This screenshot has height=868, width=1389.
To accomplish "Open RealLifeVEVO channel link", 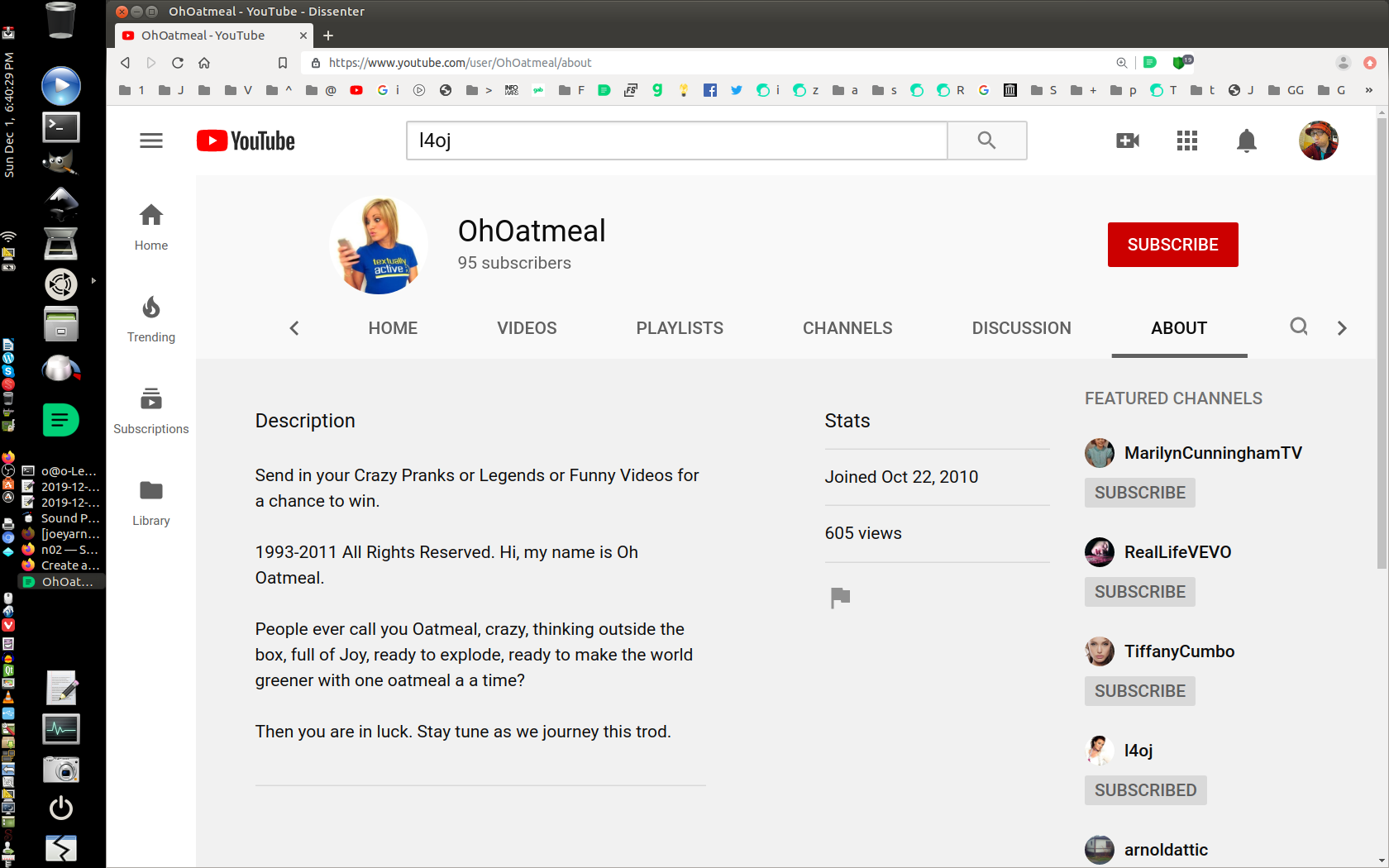I will click(x=1177, y=552).
